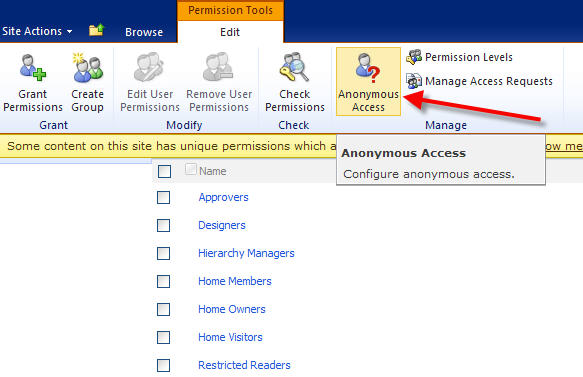This screenshot has height=377, width=583.
Task: Click the Anonymous Access ribbon icon
Action: pyautogui.click(x=368, y=68)
